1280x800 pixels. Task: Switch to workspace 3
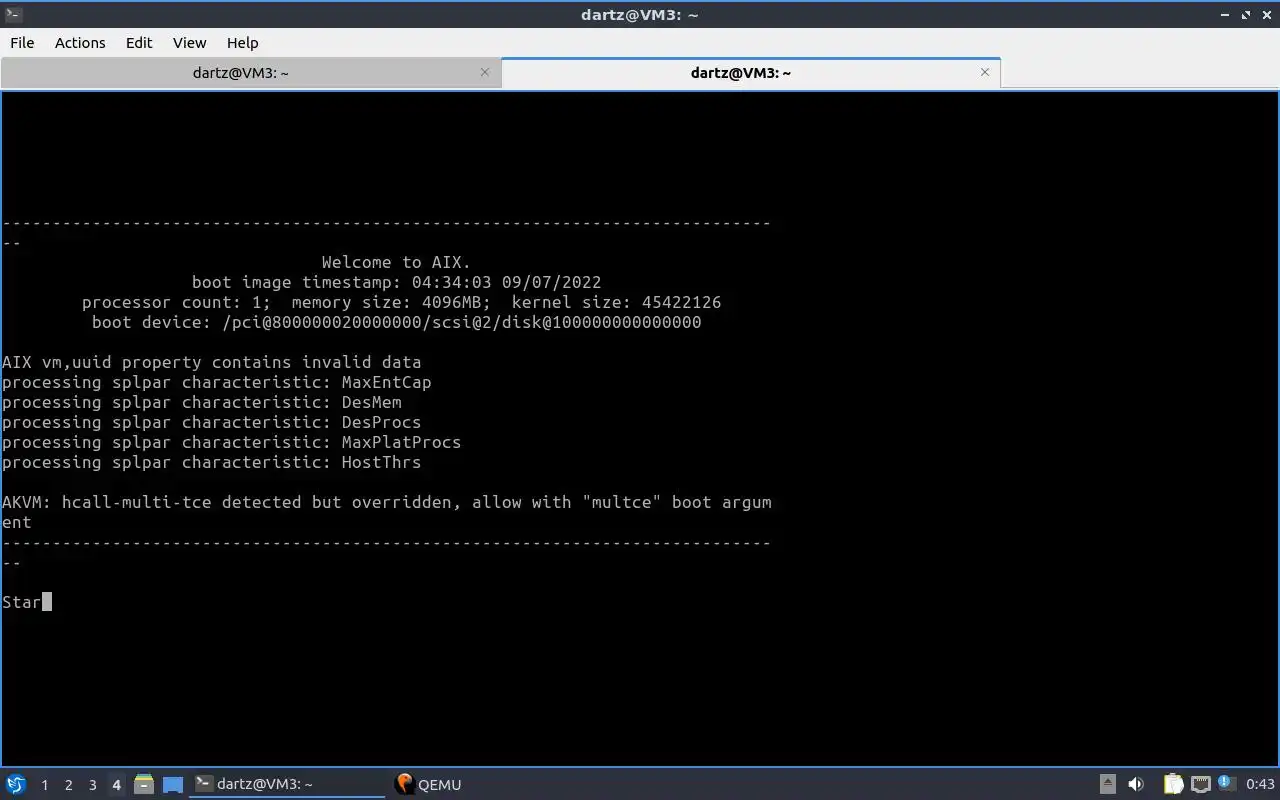tap(92, 785)
